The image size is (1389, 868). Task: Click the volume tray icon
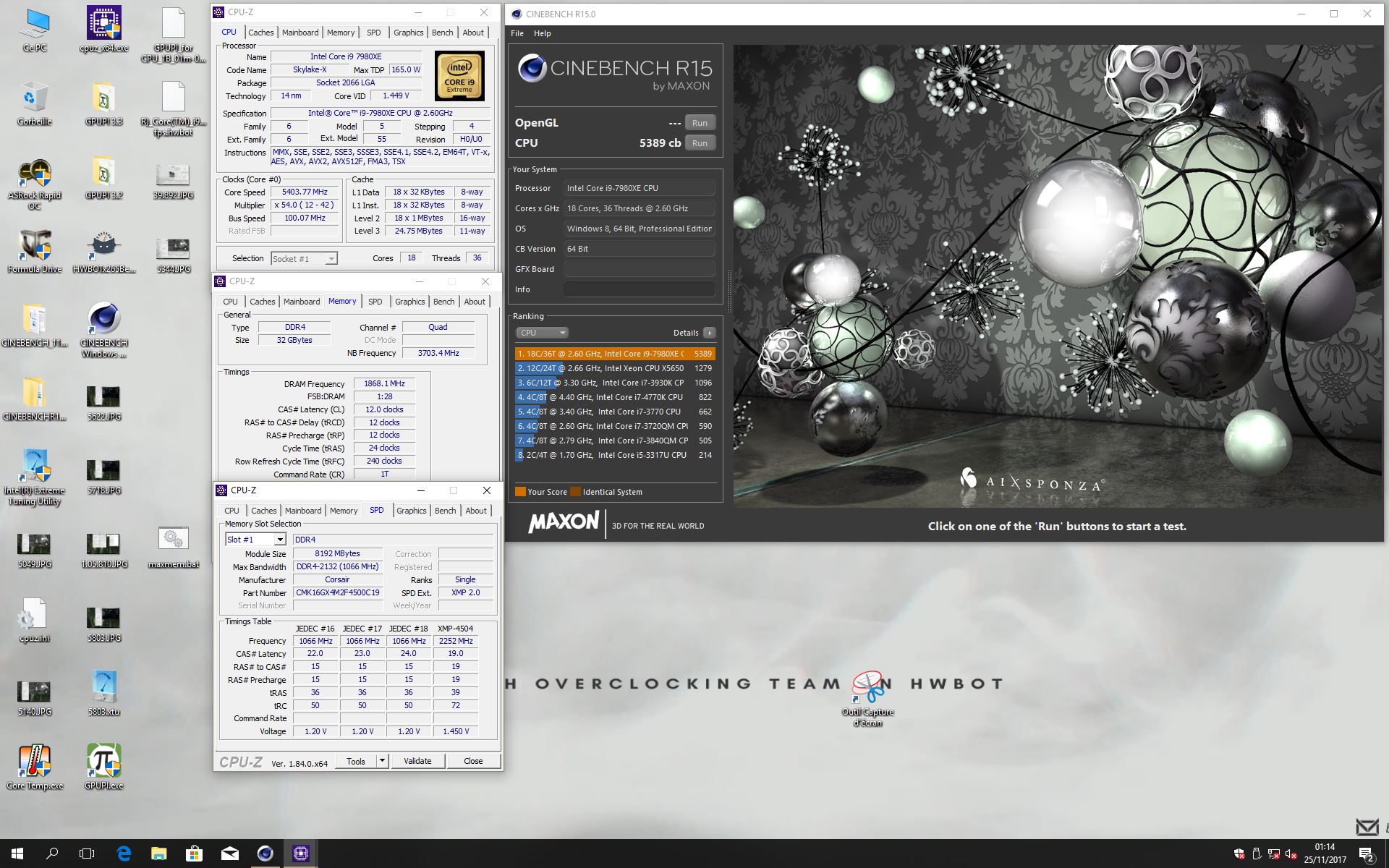tap(1291, 854)
